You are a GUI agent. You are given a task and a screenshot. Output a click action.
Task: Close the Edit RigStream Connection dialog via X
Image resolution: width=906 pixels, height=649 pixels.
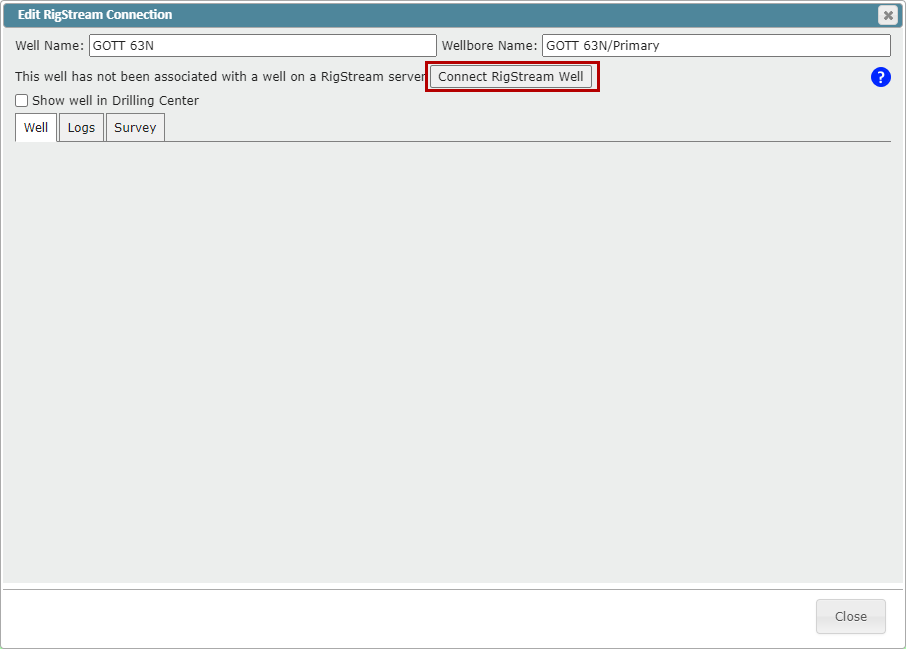(888, 15)
